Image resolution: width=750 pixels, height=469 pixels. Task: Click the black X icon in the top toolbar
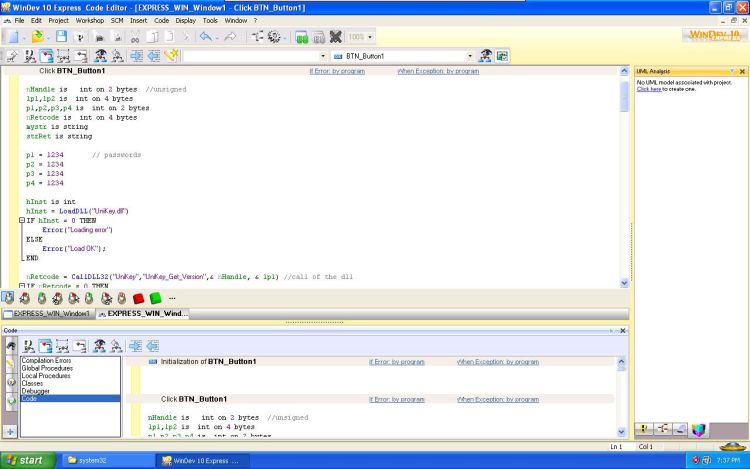coord(336,37)
